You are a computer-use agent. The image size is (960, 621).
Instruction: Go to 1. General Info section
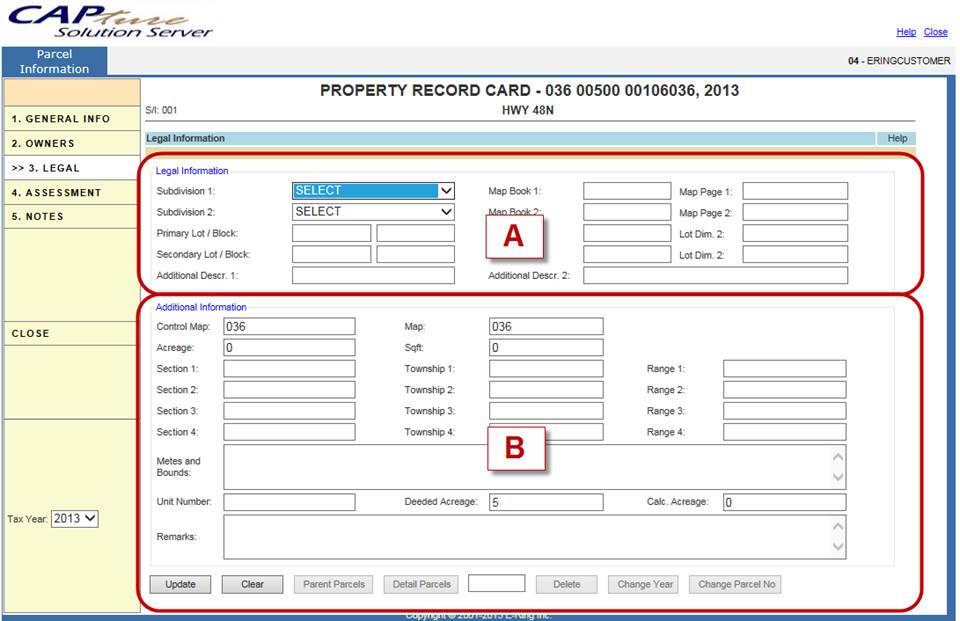72,119
